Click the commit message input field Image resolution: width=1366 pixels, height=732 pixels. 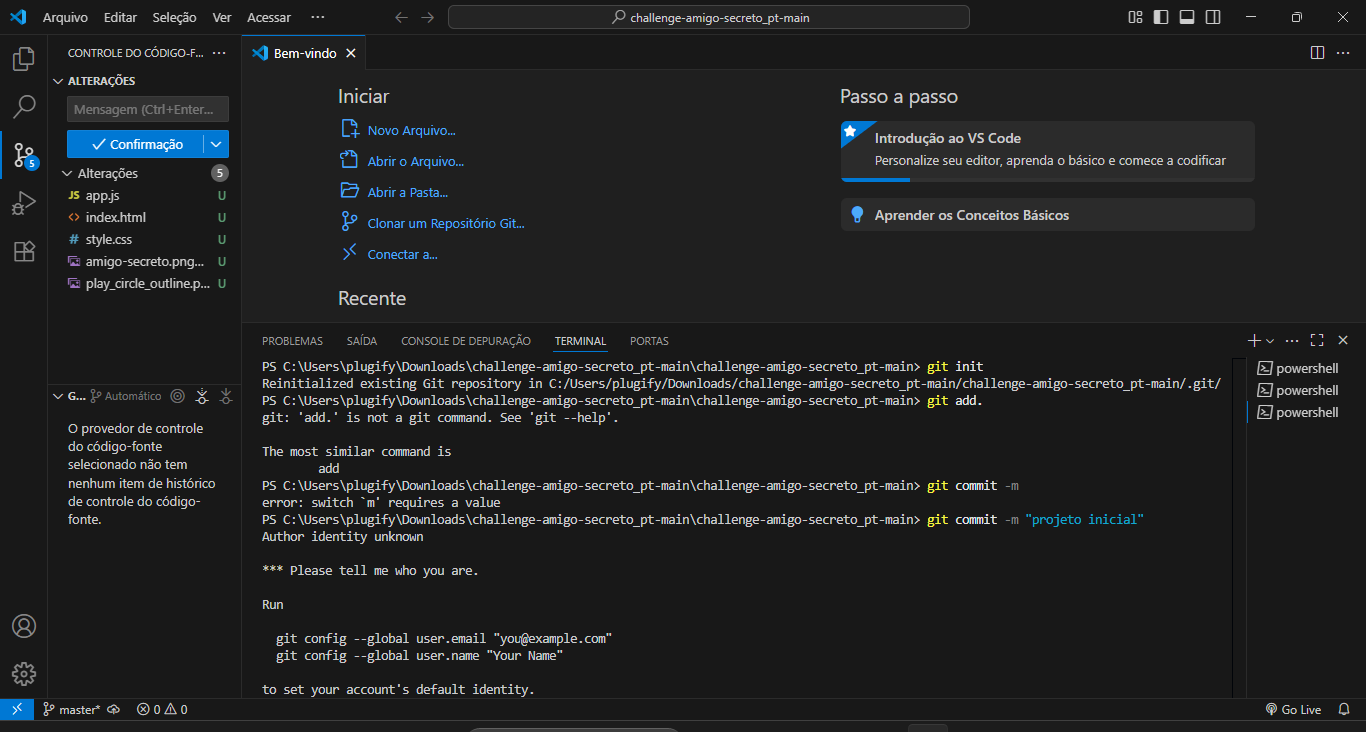[148, 109]
